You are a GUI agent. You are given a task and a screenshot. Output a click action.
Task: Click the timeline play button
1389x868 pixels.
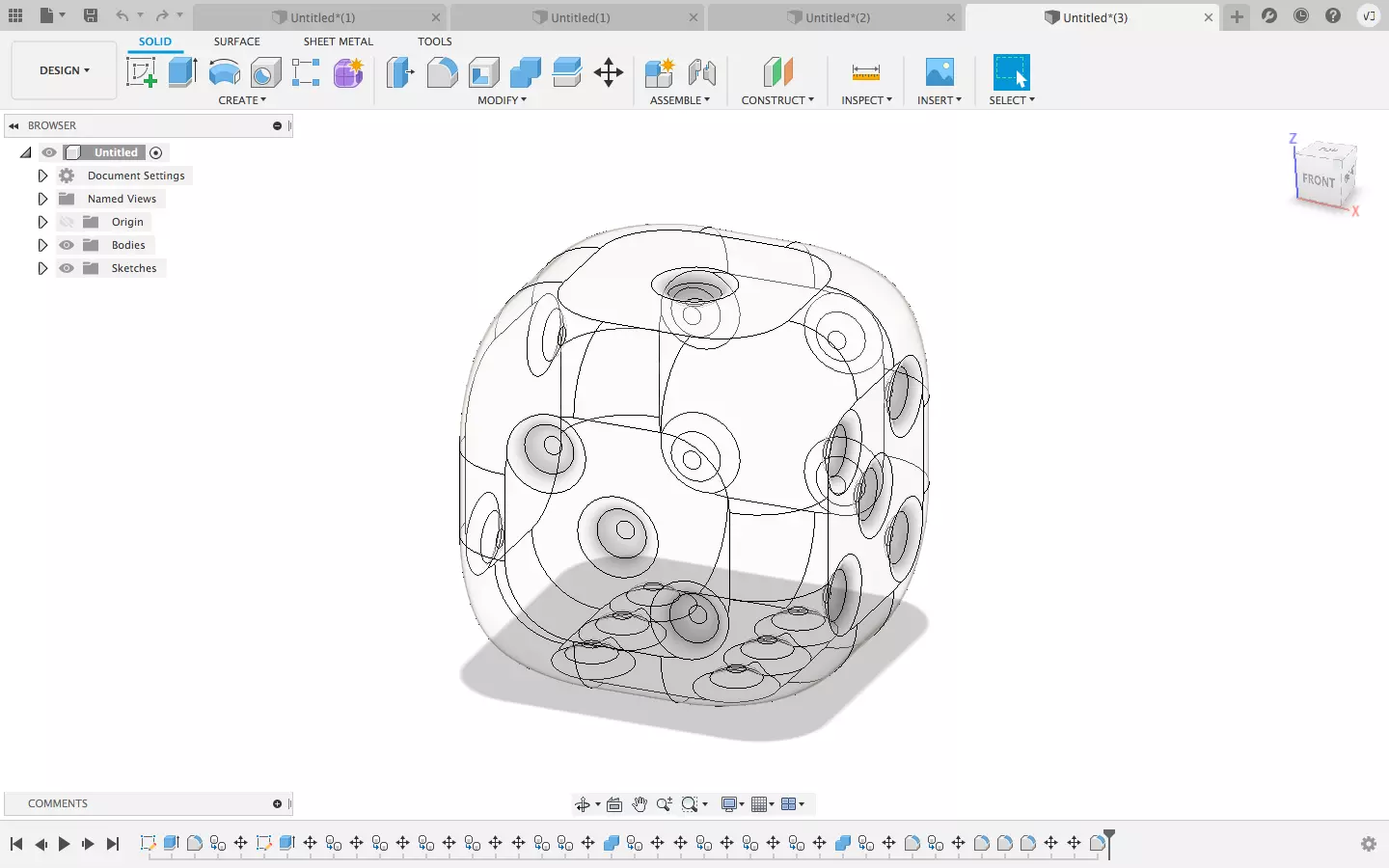pos(64,844)
